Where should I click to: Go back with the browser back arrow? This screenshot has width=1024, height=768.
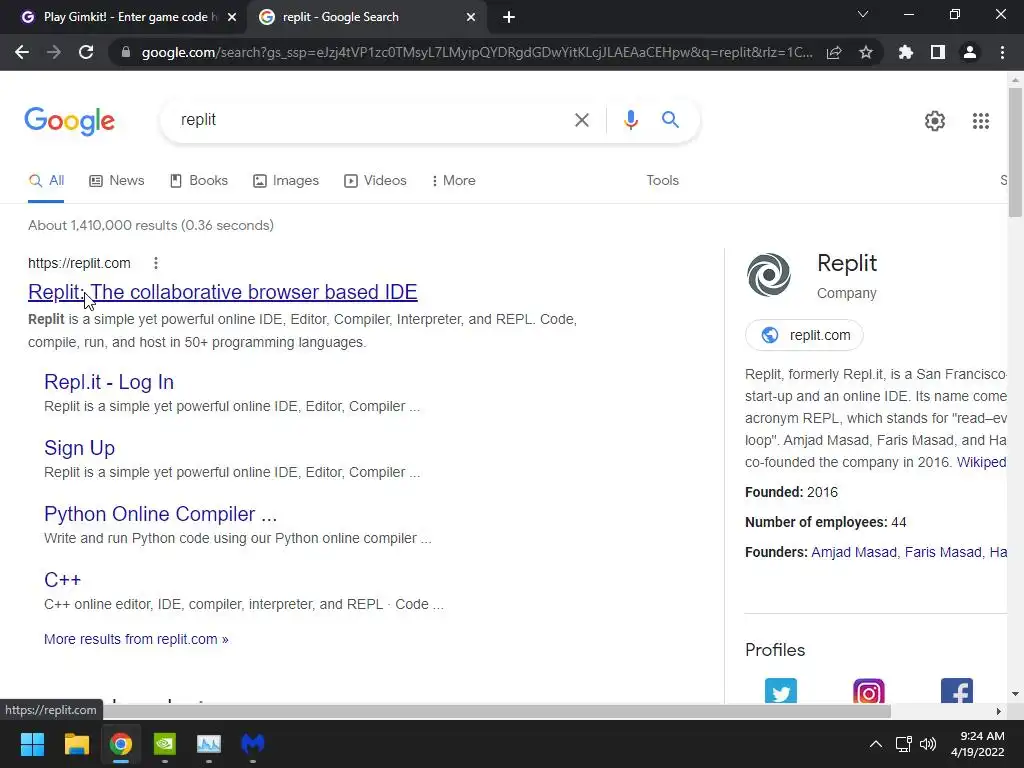[x=22, y=52]
